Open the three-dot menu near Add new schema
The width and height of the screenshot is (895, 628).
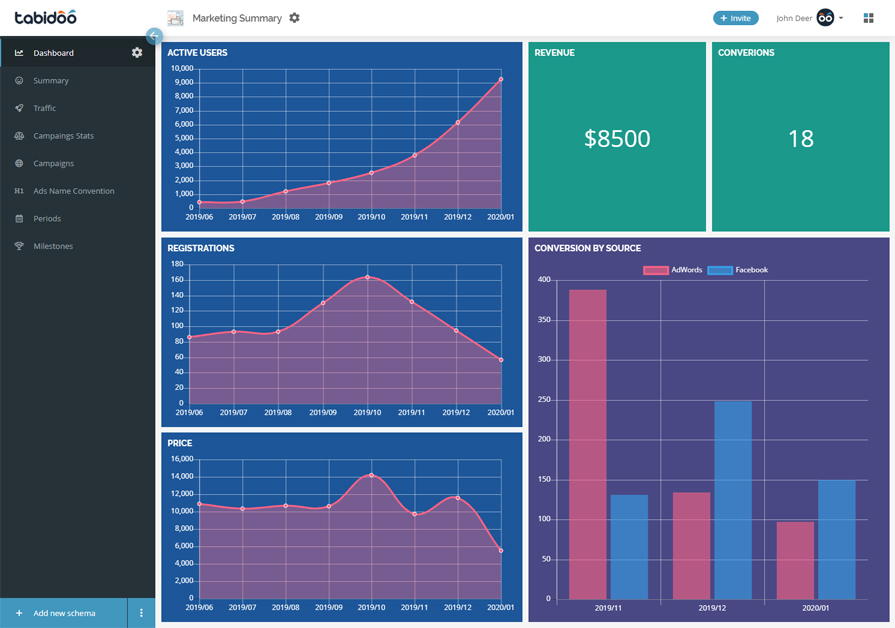point(142,613)
